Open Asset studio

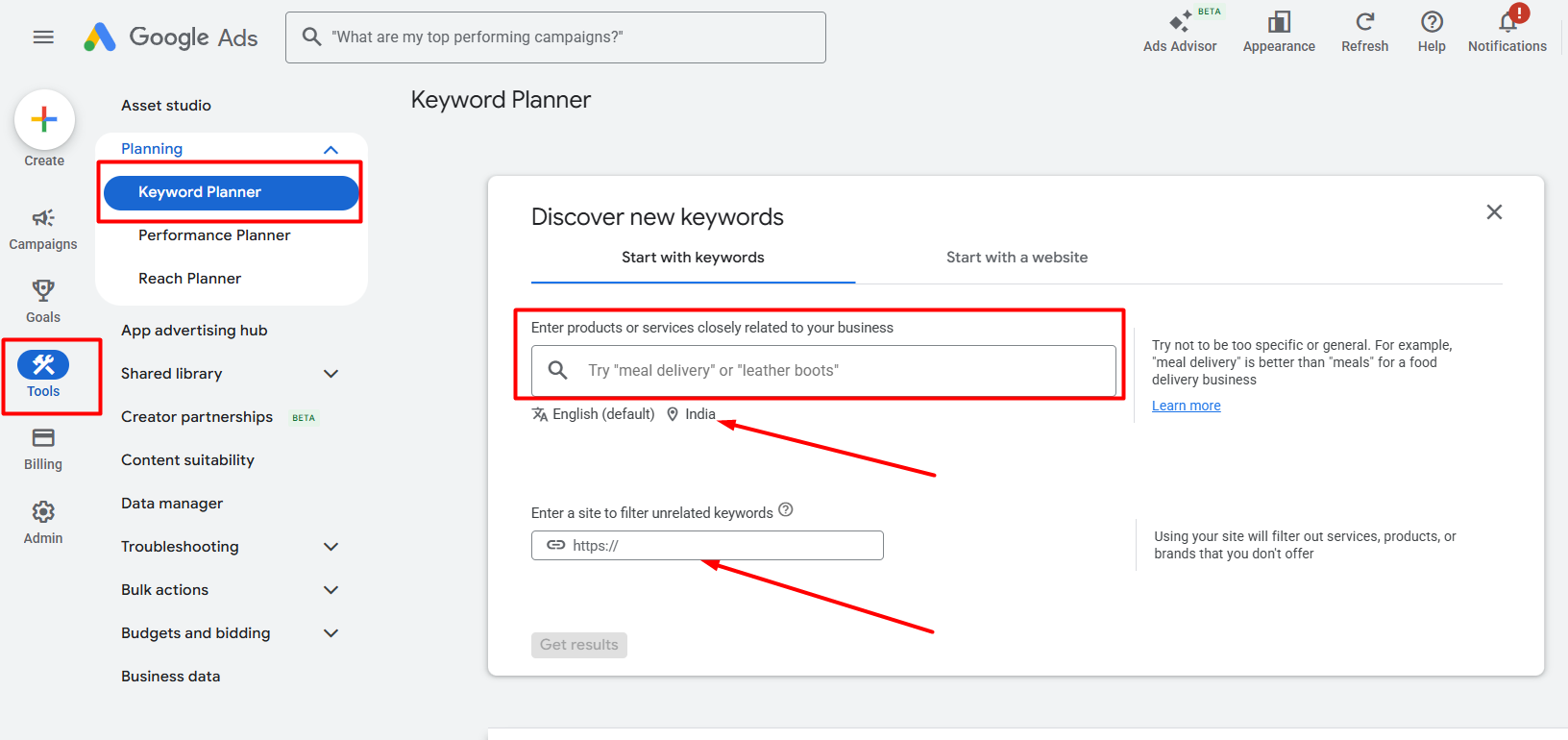(x=166, y=106)
